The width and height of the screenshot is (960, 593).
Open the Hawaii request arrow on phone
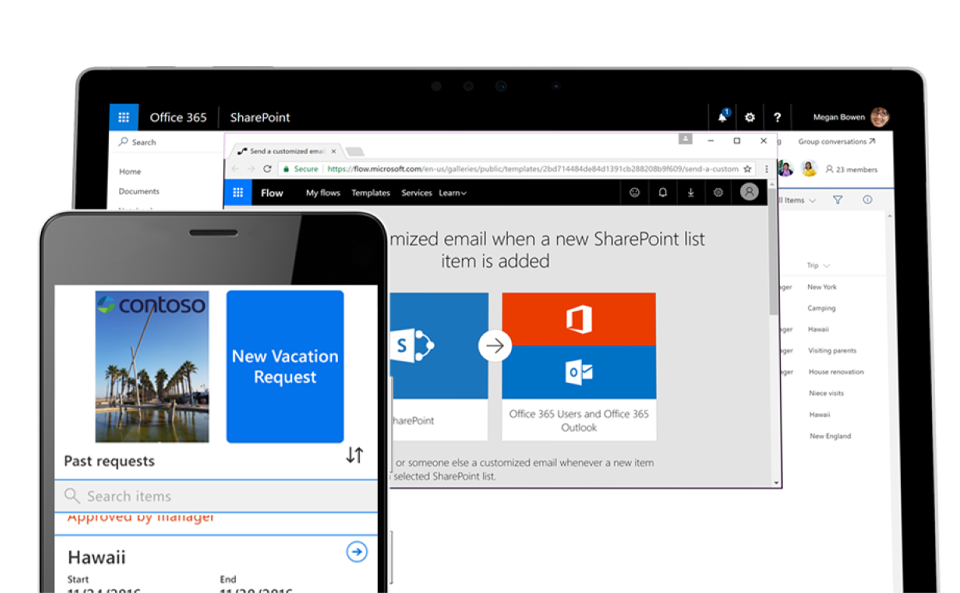(357, 552)
